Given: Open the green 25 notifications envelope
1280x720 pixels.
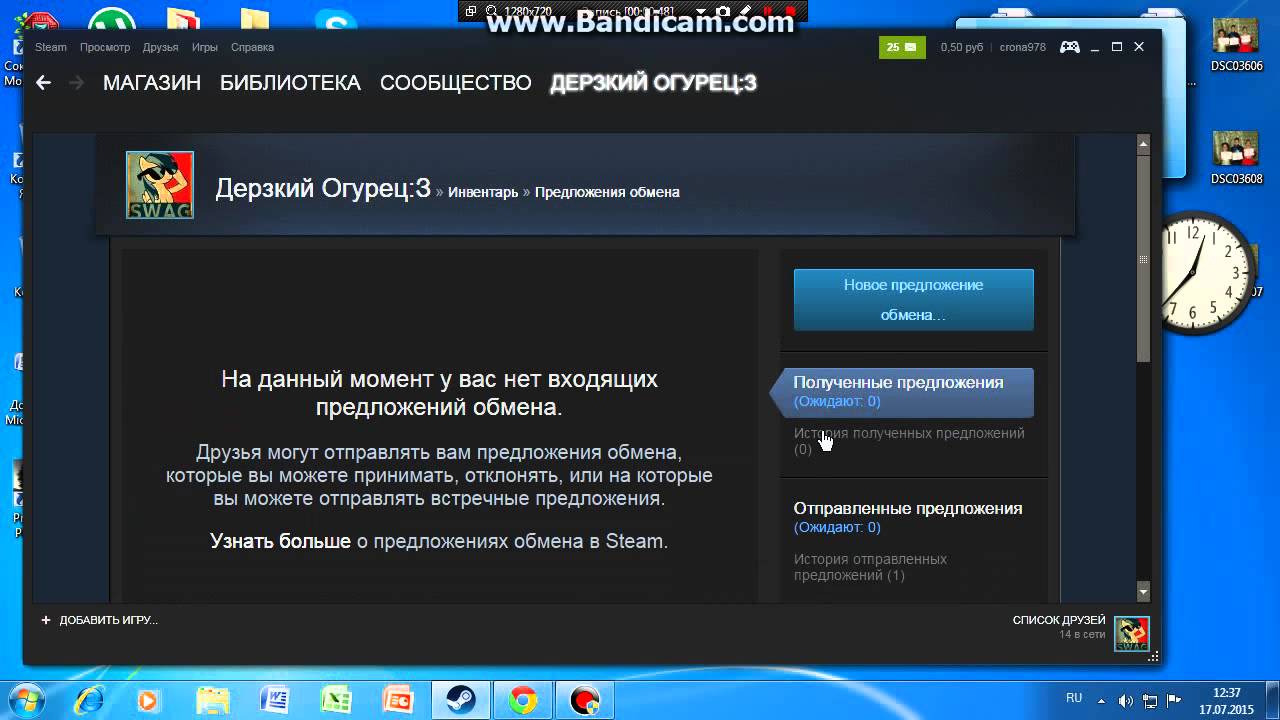Looking at the screenshot, I should point(902,47).
